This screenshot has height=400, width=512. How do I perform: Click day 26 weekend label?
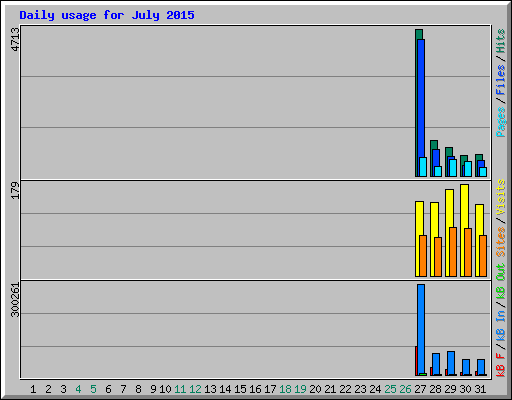[x=405, y=389]
